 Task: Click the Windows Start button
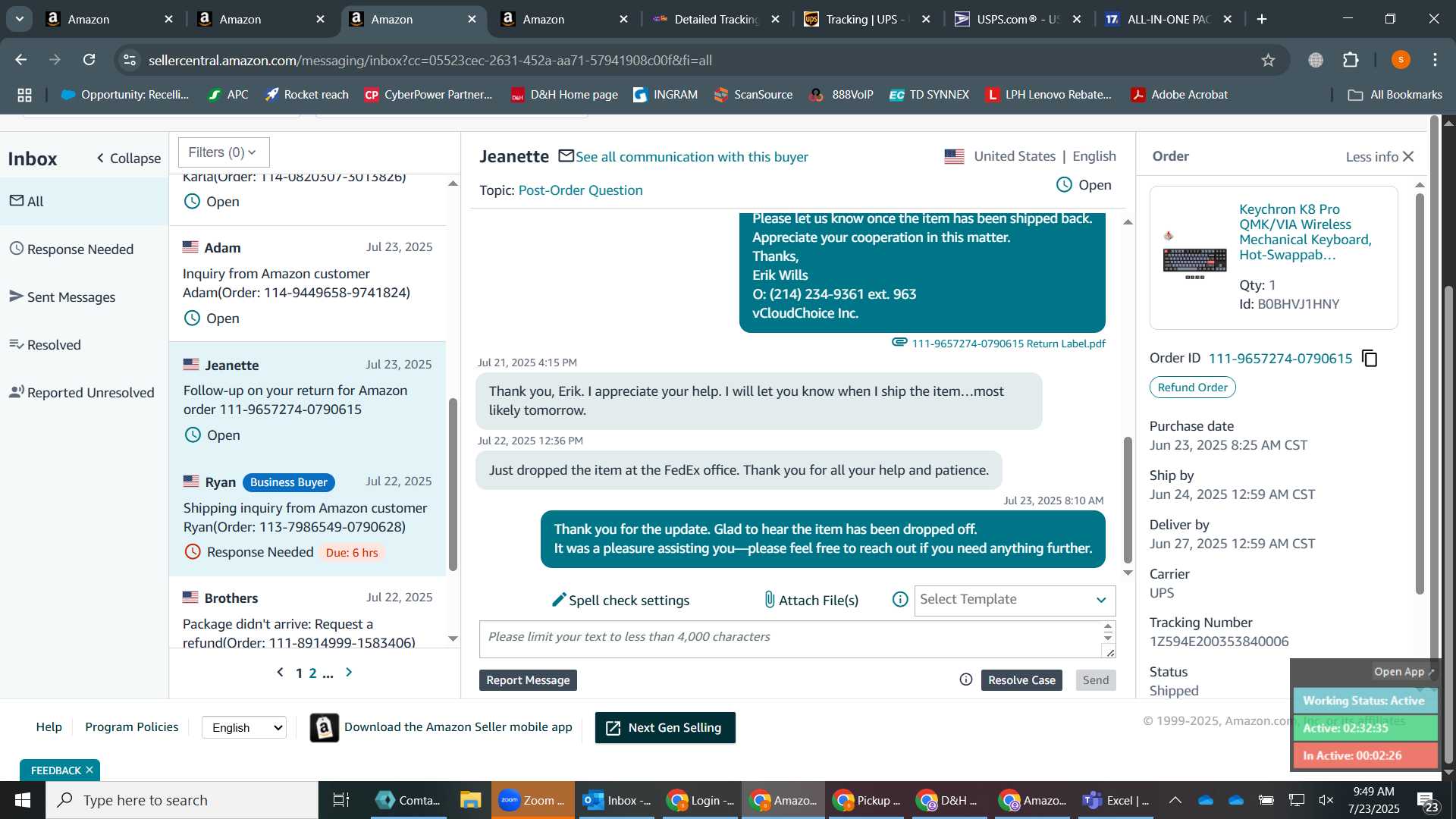[22, 800]
